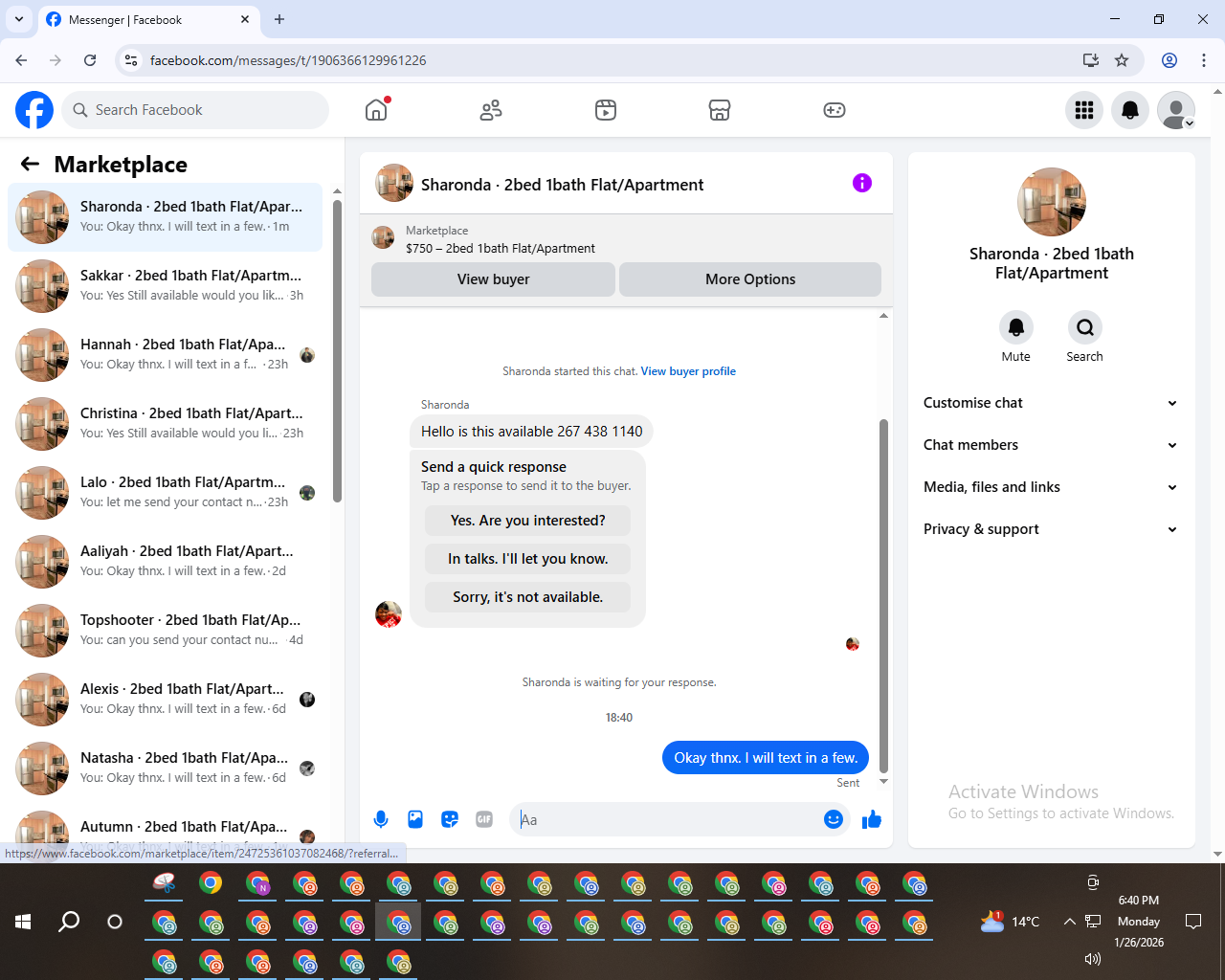Click the 'Okay thnx. I will text in a few.' bubble
The image size is (1225, 980).
tap(766, 758)
